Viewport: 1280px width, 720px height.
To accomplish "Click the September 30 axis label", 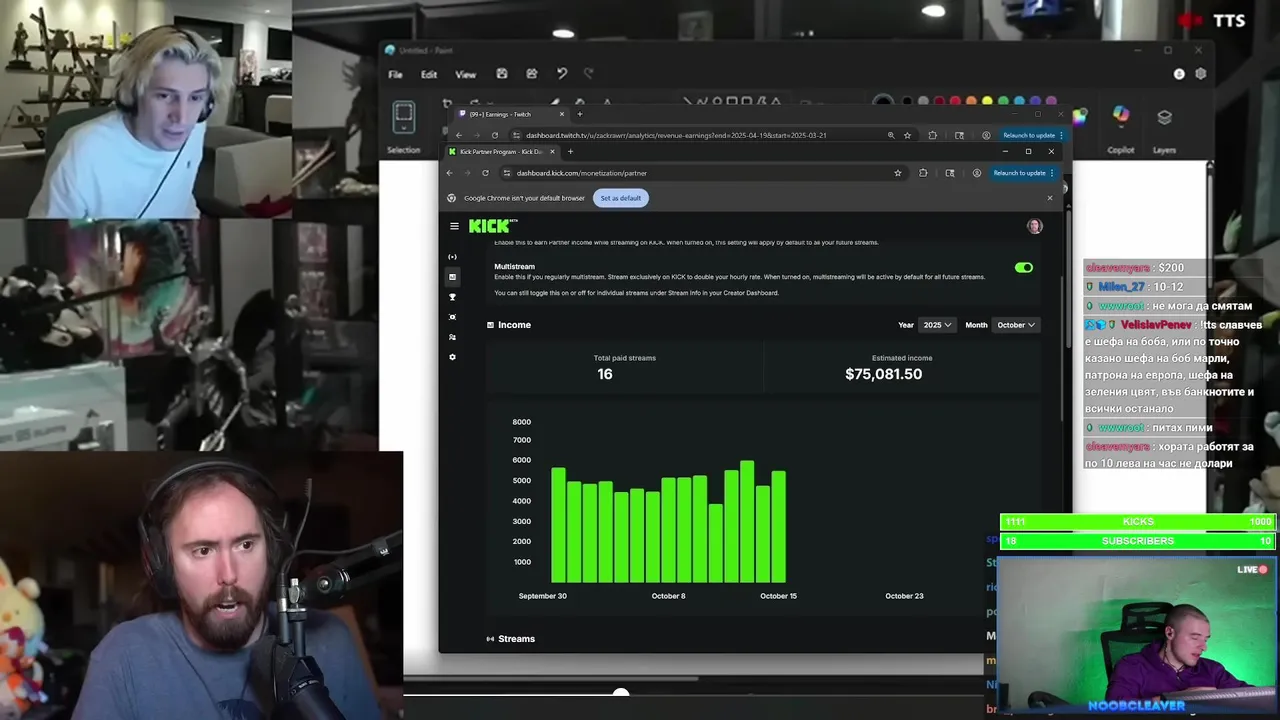I will [x=543, y=596].
